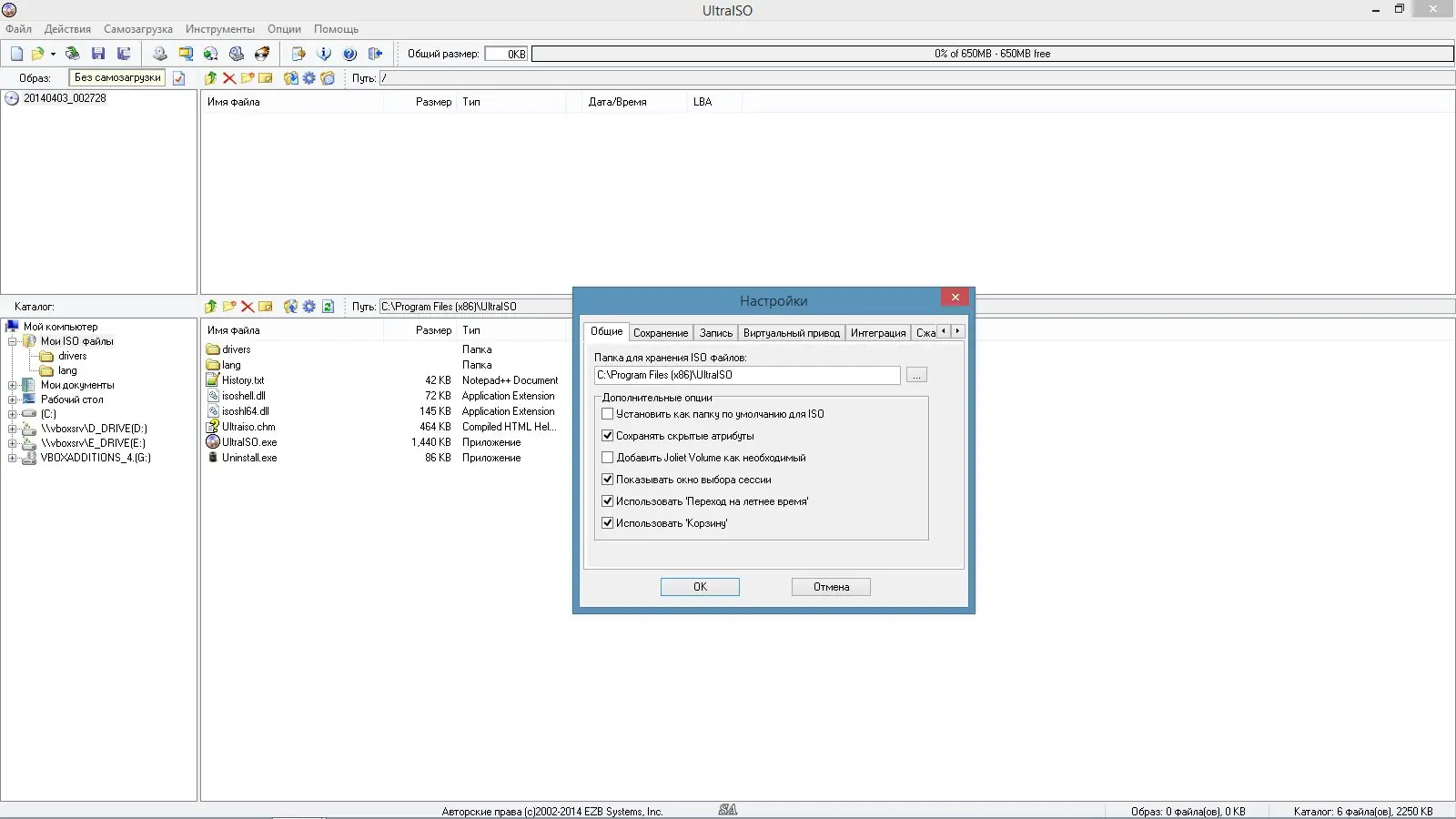Expand the VBOXADDITIONS_4.(G:) tree node

[x=13, y=458]
